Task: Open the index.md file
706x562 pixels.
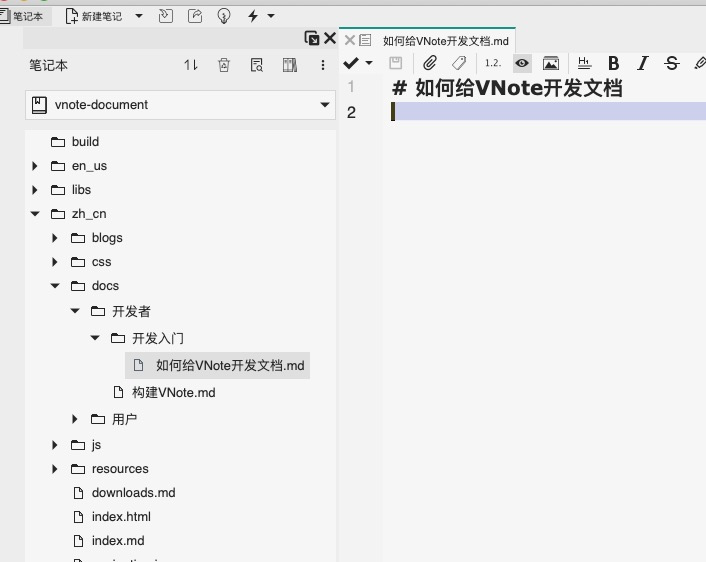Action: pyautogui.click(x=118, y=541)
